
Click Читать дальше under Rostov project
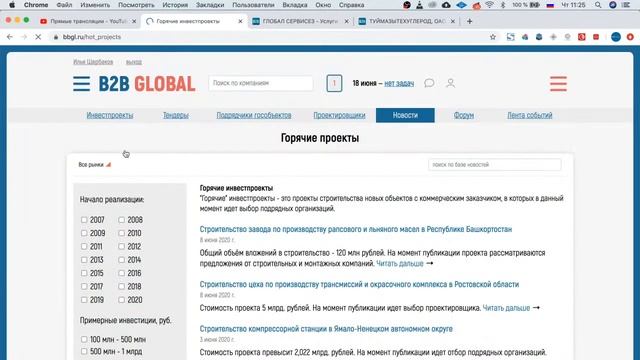tap(506, 308)
